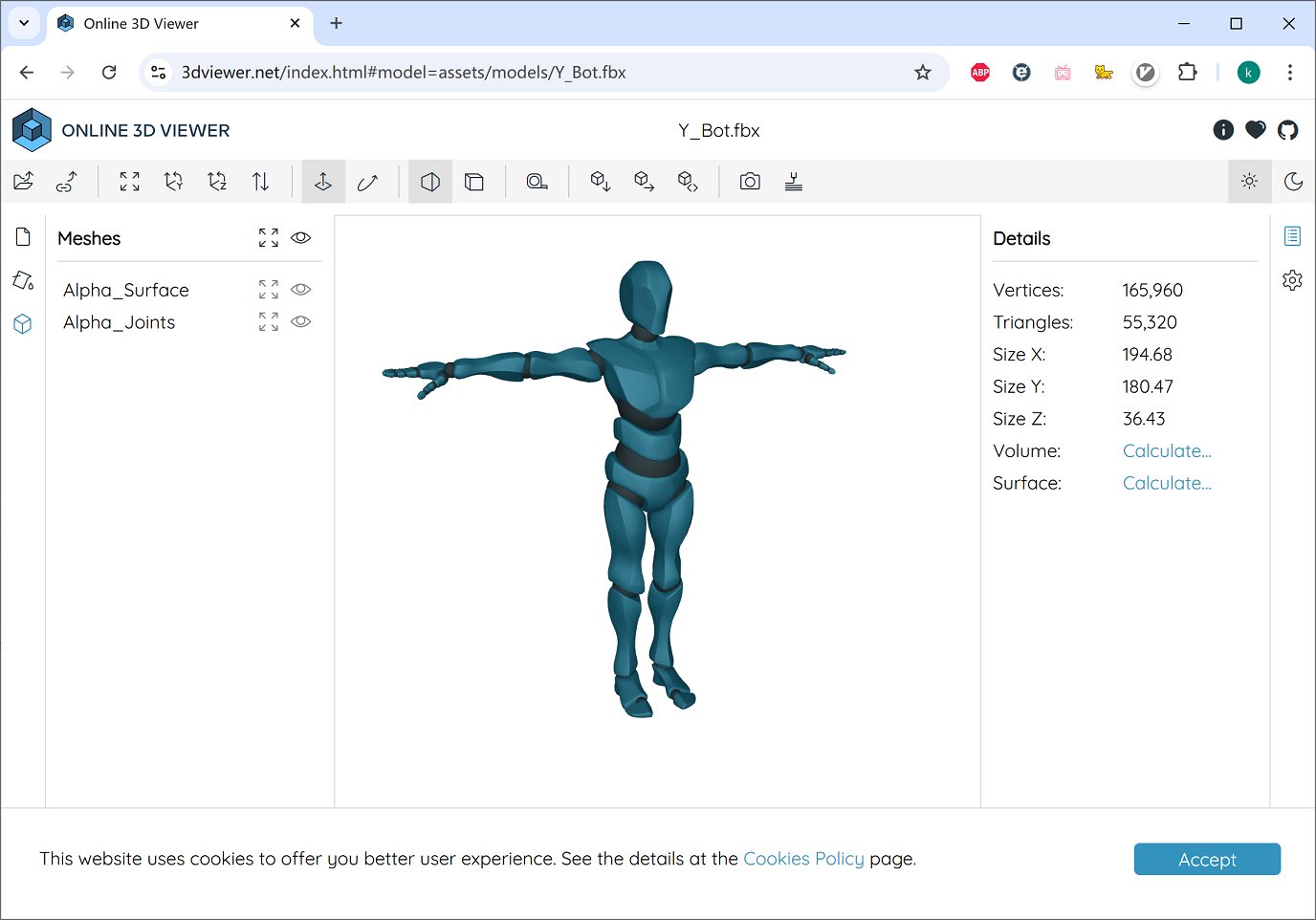Open a new browser tab
This screenshot has height=920, width=1316.
pyautogui.click(x=336, y=23)
